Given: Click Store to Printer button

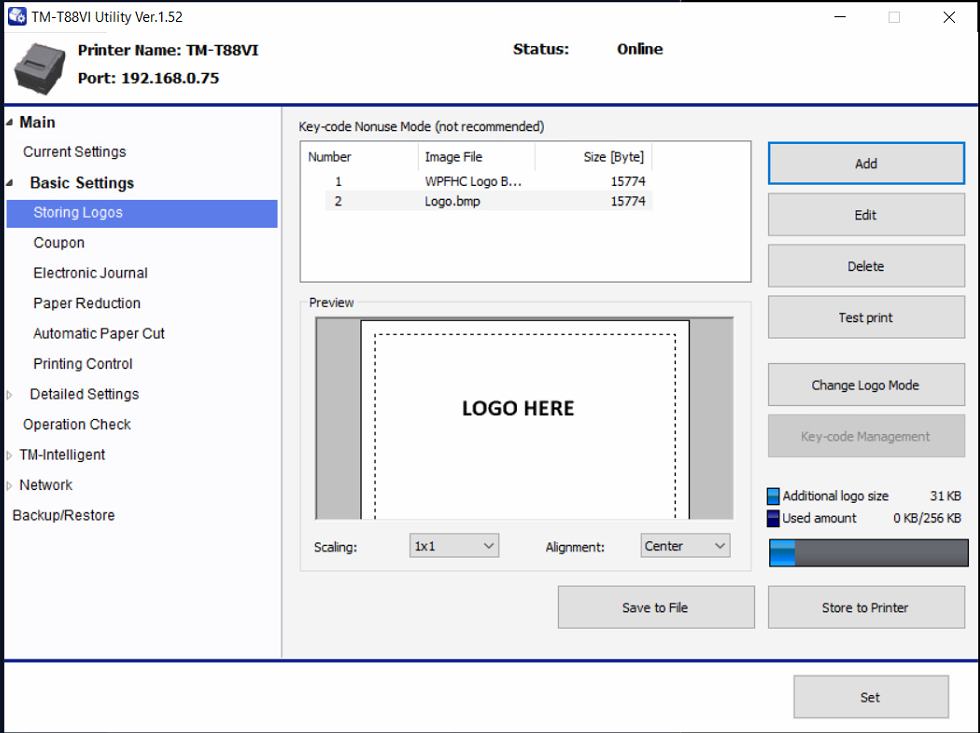Looking at the screenshot, I should [866, 607].
